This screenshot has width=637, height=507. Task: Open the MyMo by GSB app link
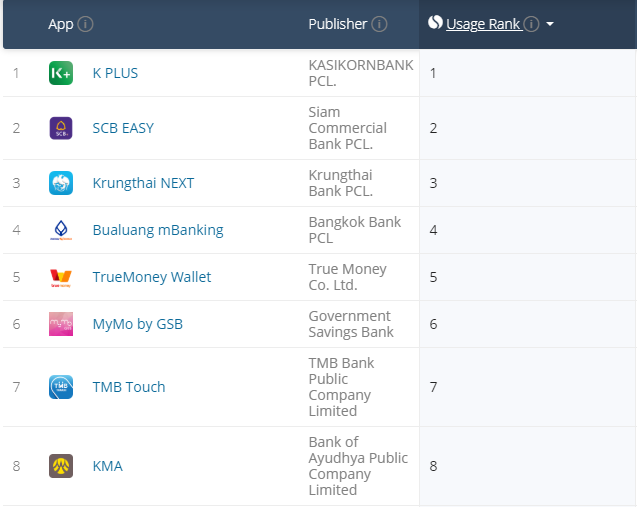138,324
